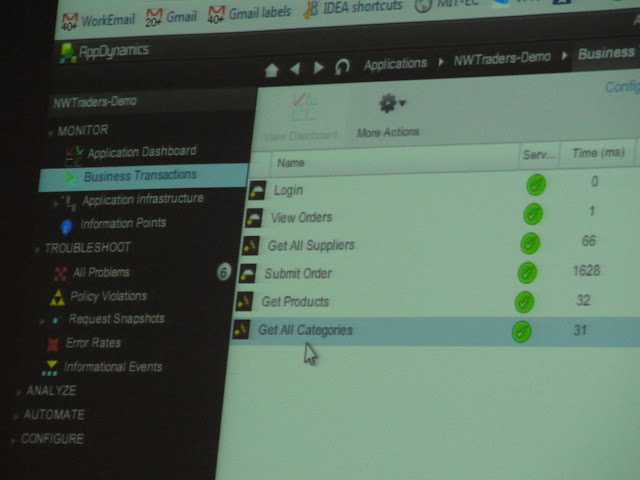640x480 pixels.
Task: Select the Get All Suppliers row
Action: pyautogui.click(x=441, y=243)
